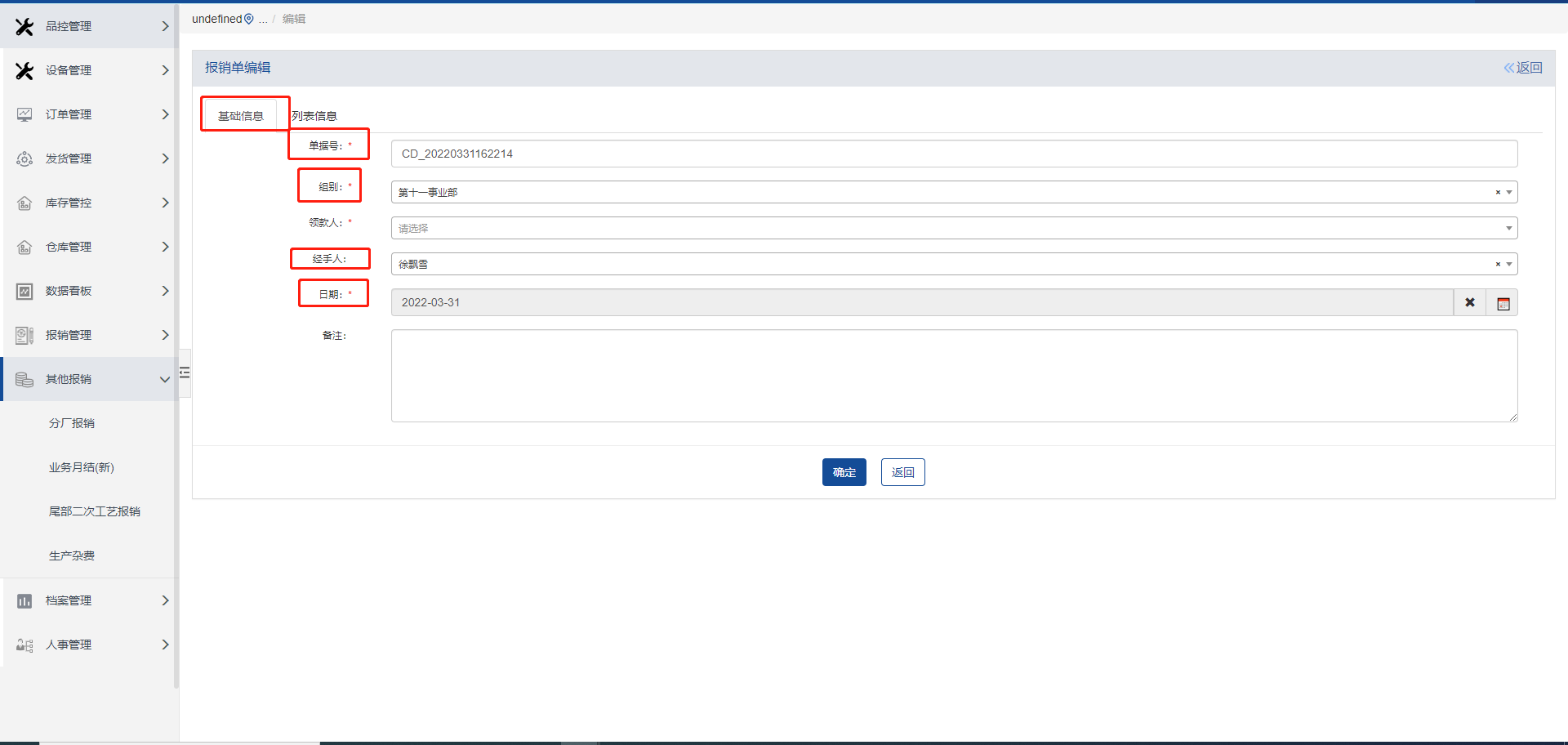Click the top-right 返回 link

[x=1523, y=68]
